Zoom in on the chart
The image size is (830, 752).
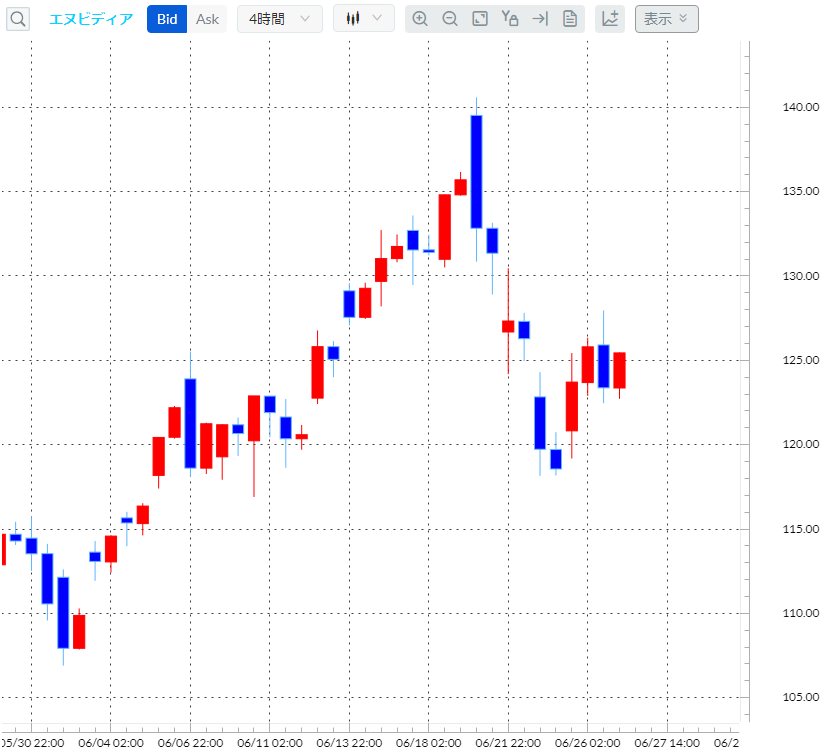[420, 19]
